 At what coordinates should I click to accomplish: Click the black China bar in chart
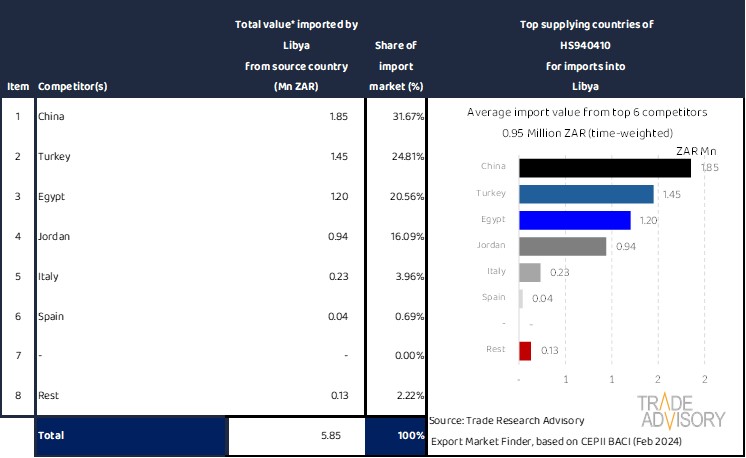[604, 168]
